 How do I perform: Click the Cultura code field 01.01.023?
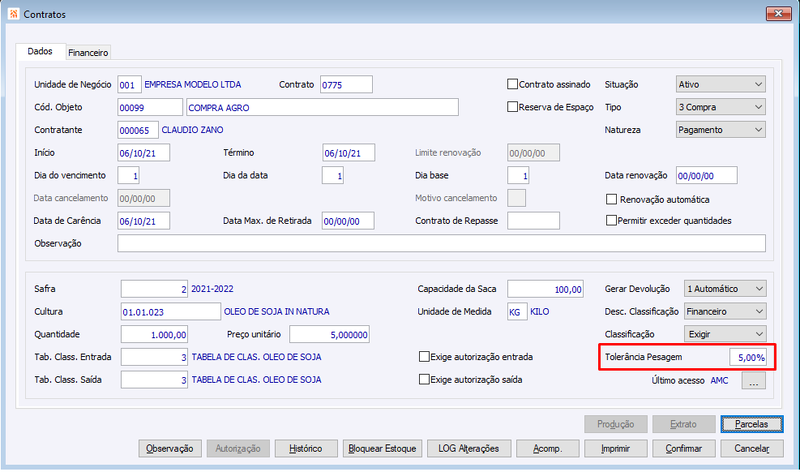point(171,311)
